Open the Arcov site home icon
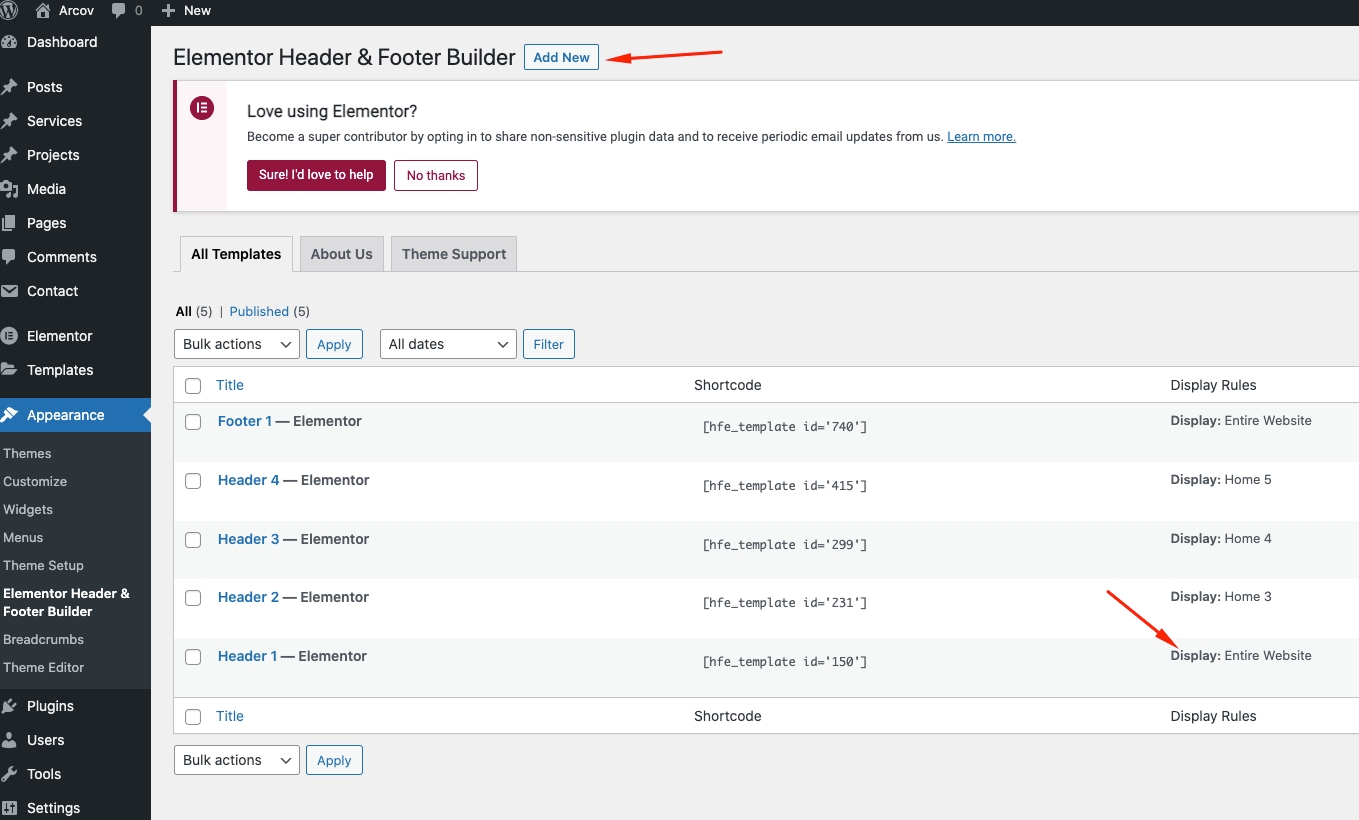This screenshot has height=820, width=1359. pyautogui.click(x=43, y=10)
